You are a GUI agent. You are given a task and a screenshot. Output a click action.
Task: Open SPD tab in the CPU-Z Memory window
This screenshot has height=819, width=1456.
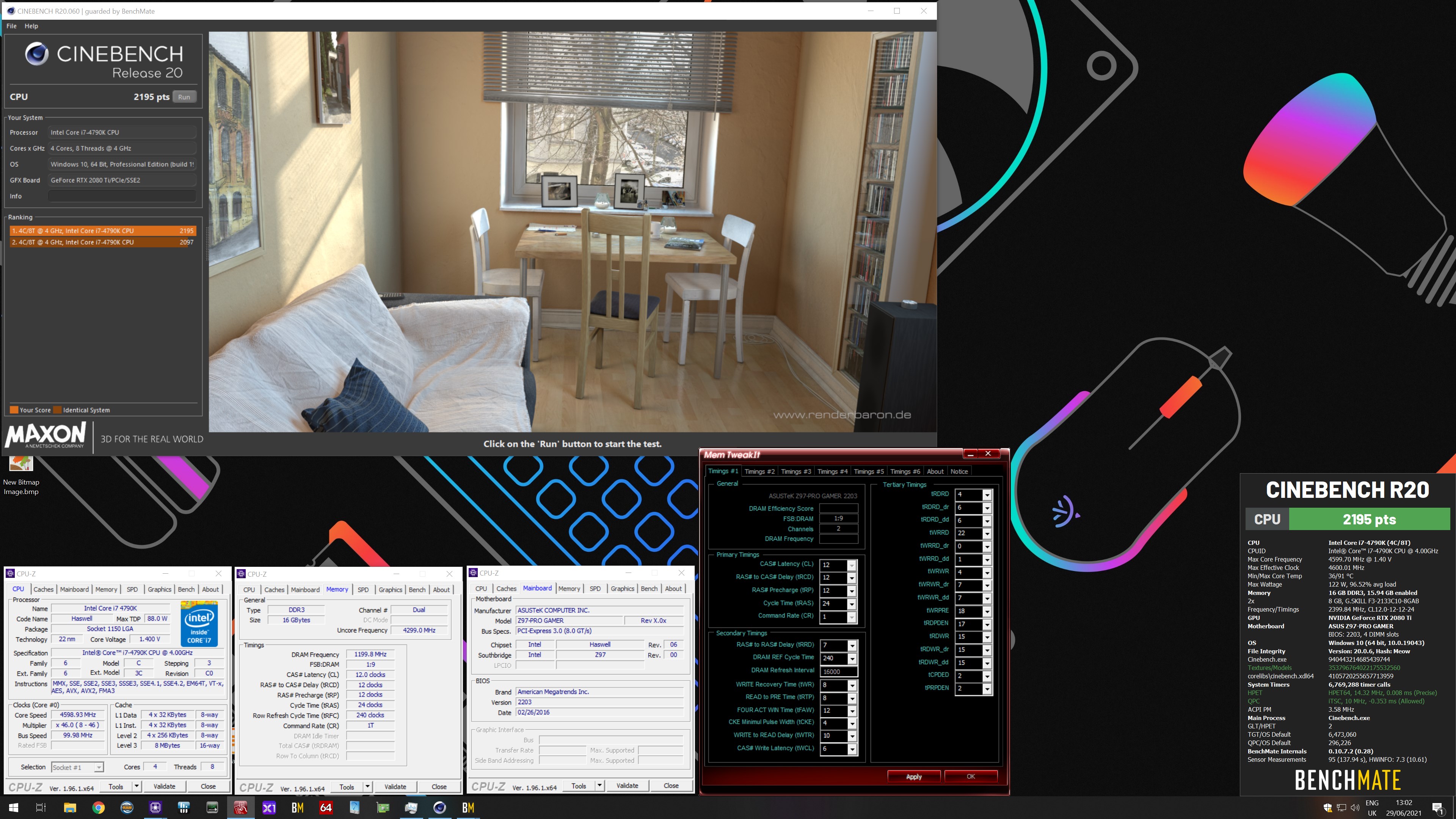[363, 590]
